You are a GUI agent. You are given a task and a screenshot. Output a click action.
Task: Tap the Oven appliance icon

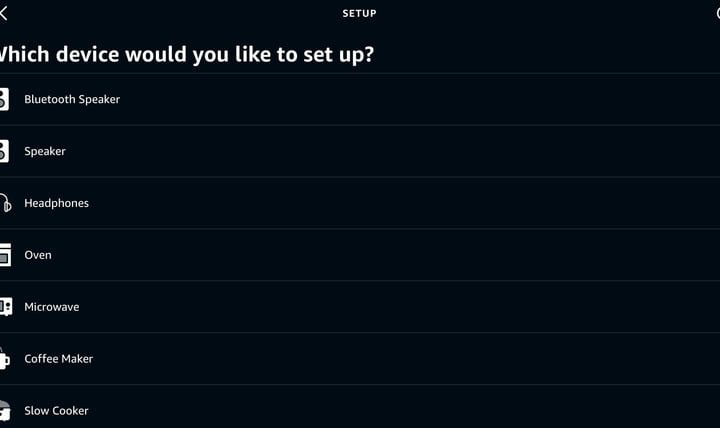[x=5, y=255]
